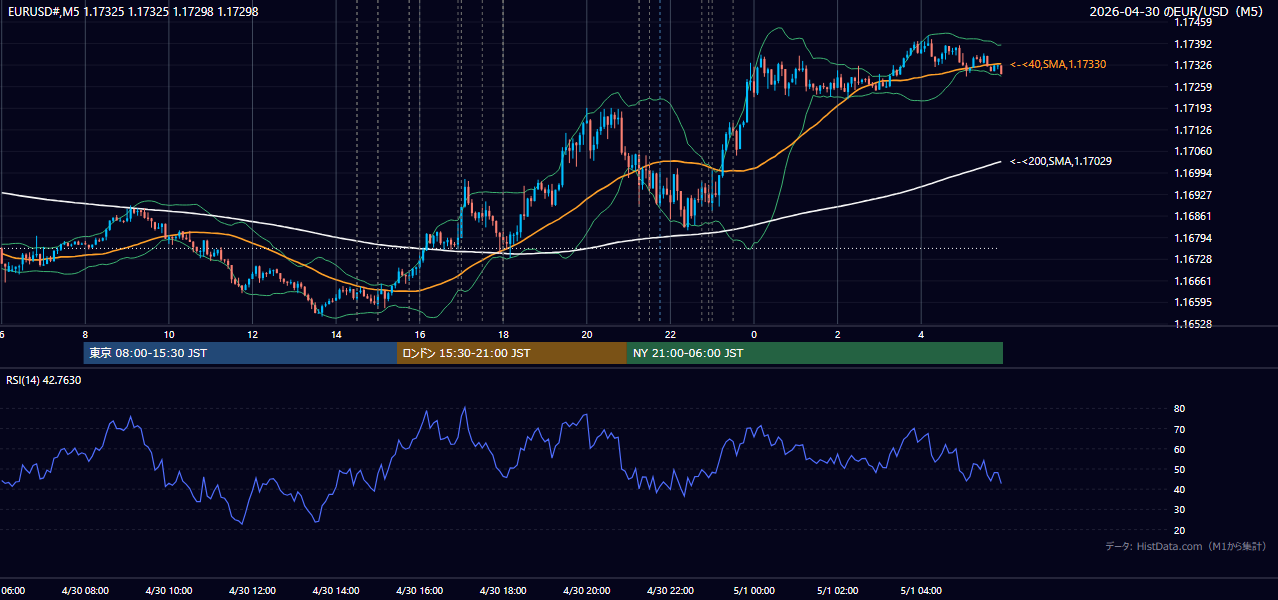The width and height of the screenshot is (1278, 600).
Task: Click price axis label 1.17459
Action: (x=1193, y=22)
